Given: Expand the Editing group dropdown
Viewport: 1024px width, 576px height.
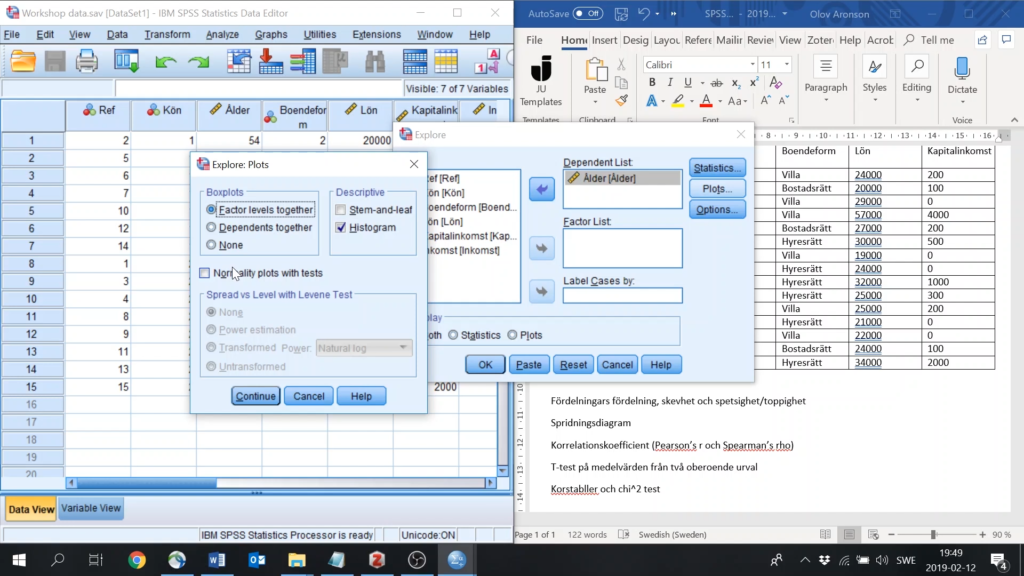Looking at the screenshot, I should coord(917,100).
